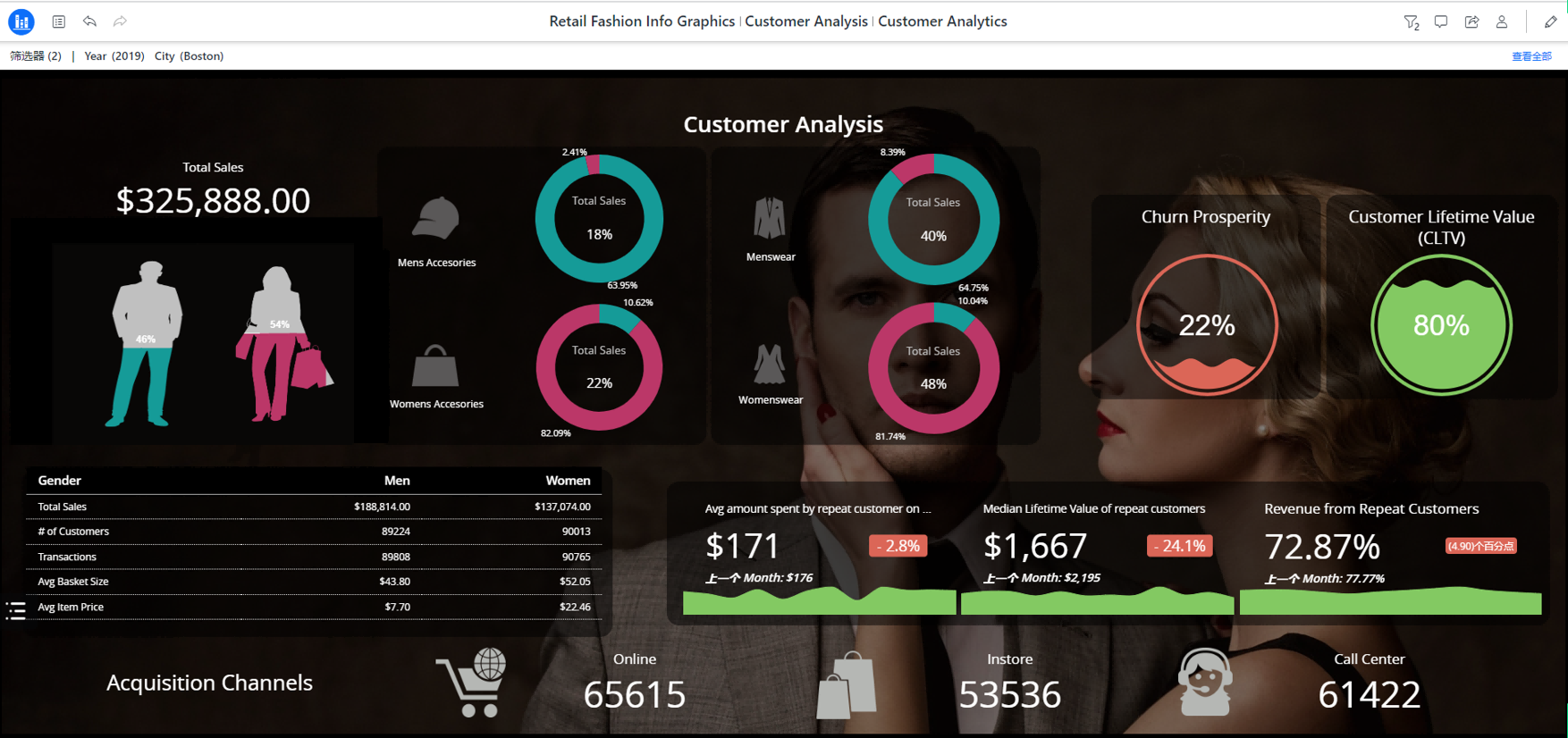
Task: Click the headset Call Center agent icon
Action: coord(1205,683)
